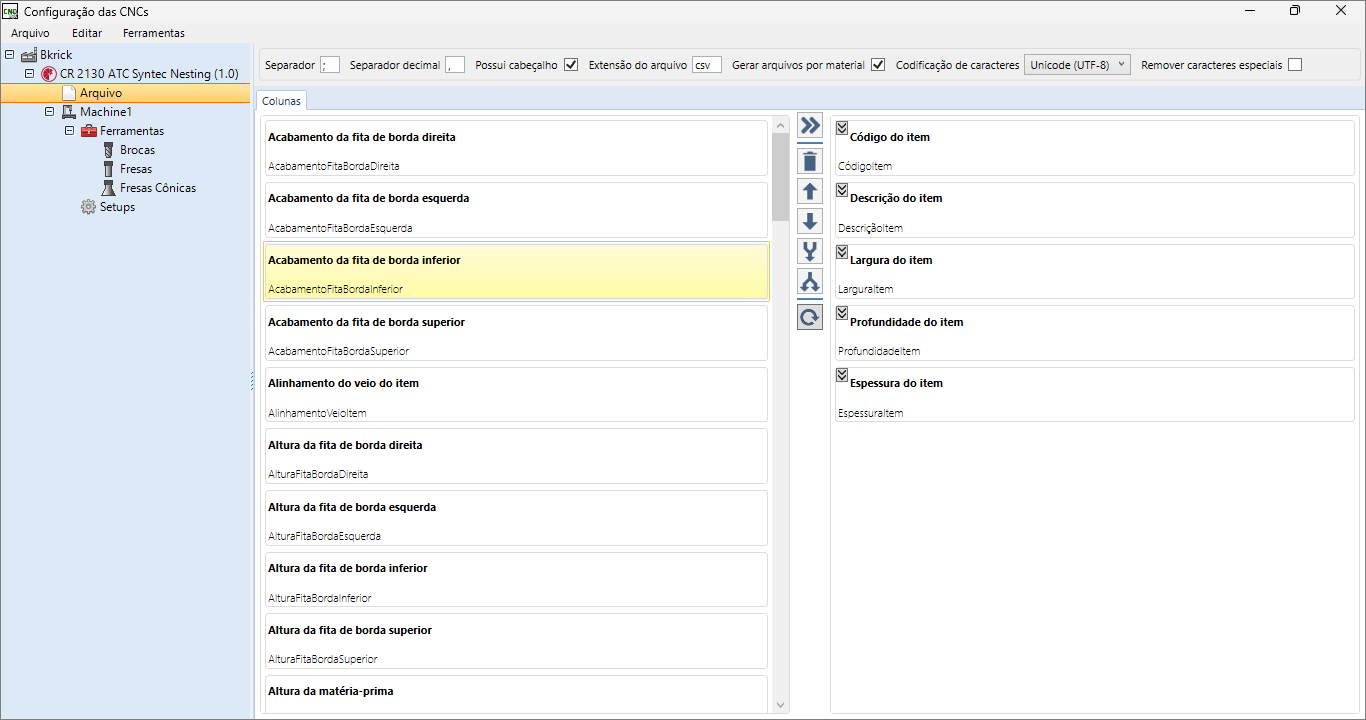Select Fresas Cônicas in the tree
This screenshot has width=1366, height=720.
point(158,188)
